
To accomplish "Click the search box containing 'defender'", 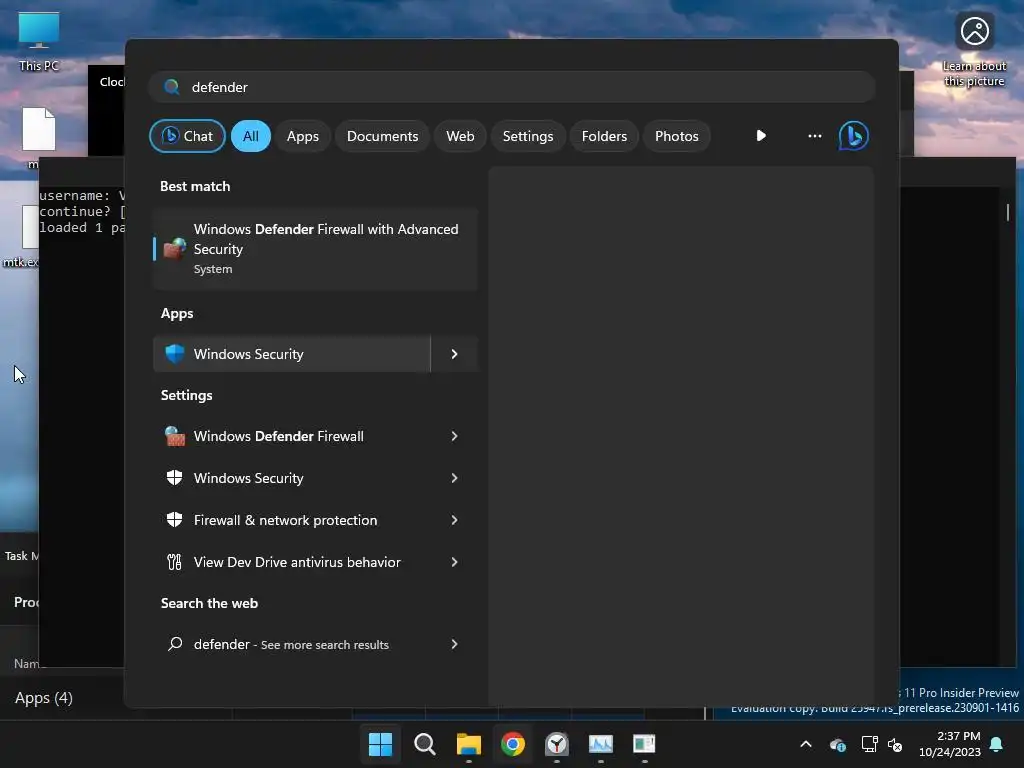I will tap(512, 87).
